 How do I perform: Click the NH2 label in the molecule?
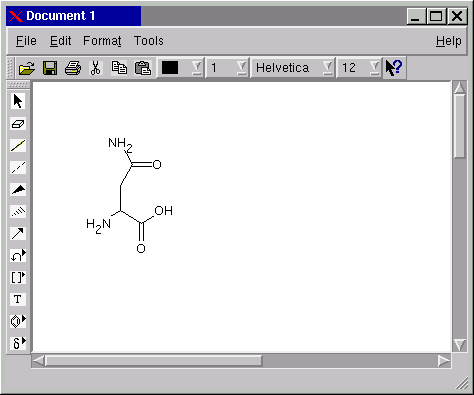[x=120, y=145]
